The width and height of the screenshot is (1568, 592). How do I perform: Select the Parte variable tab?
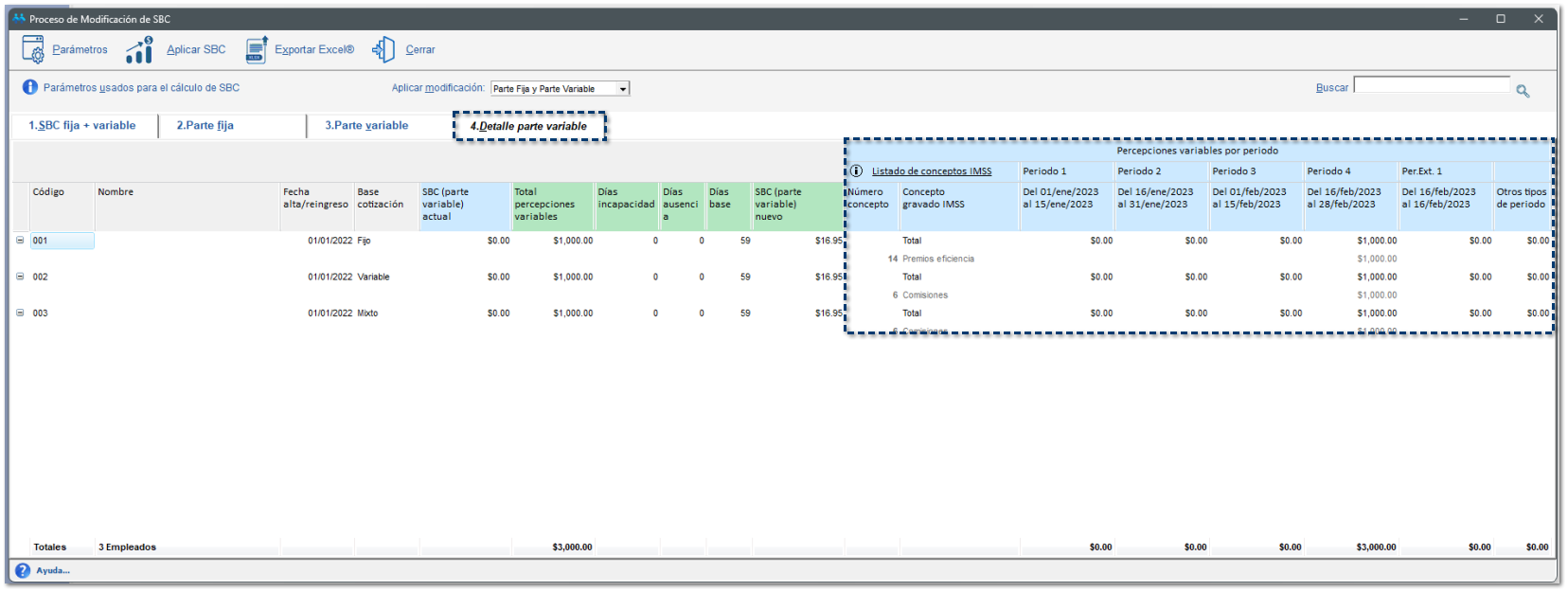pos(366,125)
